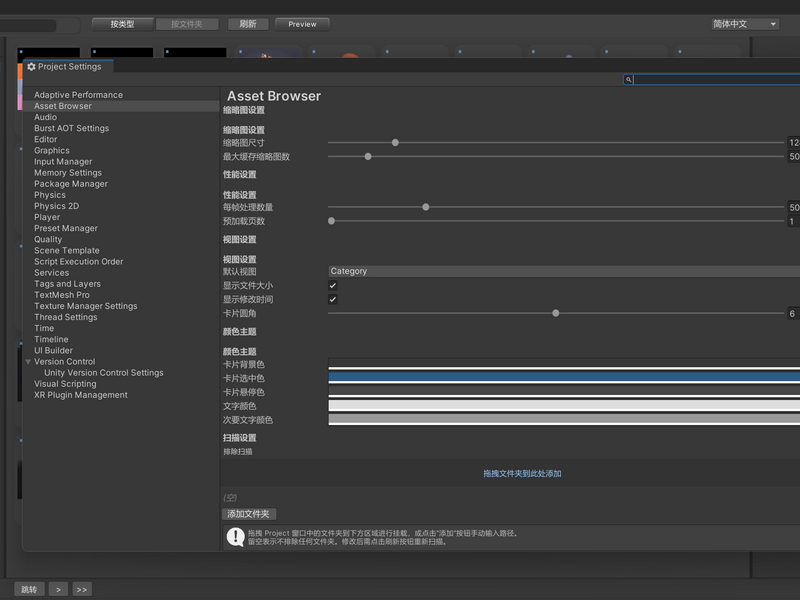The height and width of the screenshot is (600, 800).
Task: Collapse the Version Control tree arrow
Action: click(28, 362)
